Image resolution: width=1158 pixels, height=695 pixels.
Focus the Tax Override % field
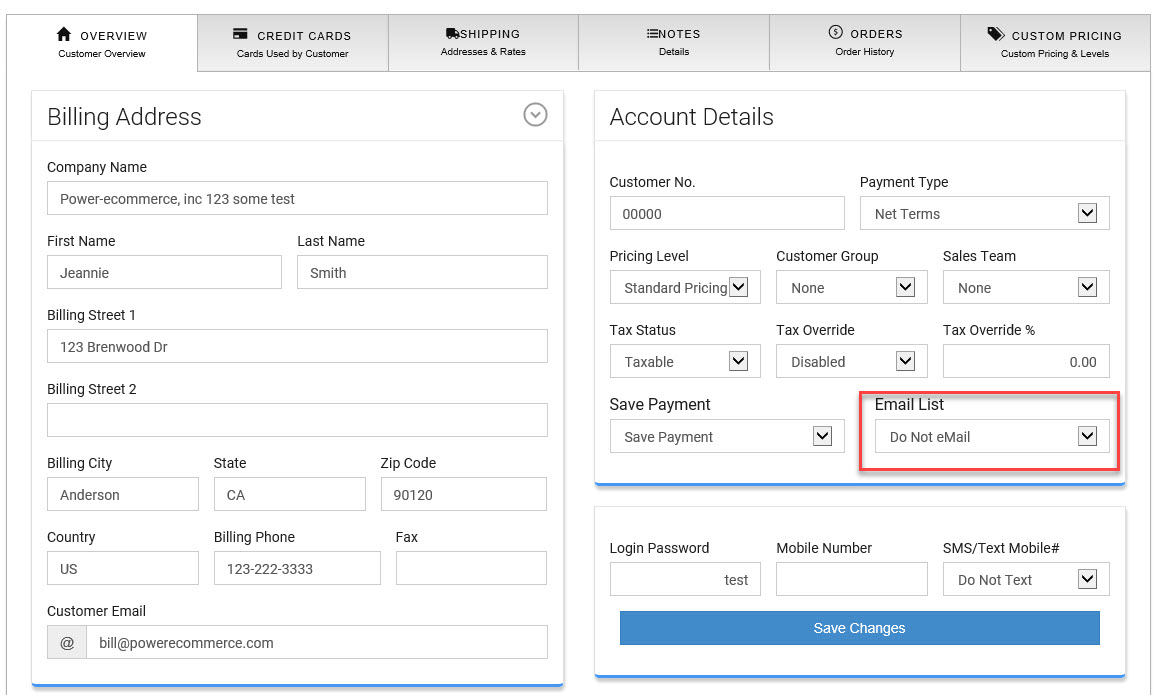(x=1025, y=362)
